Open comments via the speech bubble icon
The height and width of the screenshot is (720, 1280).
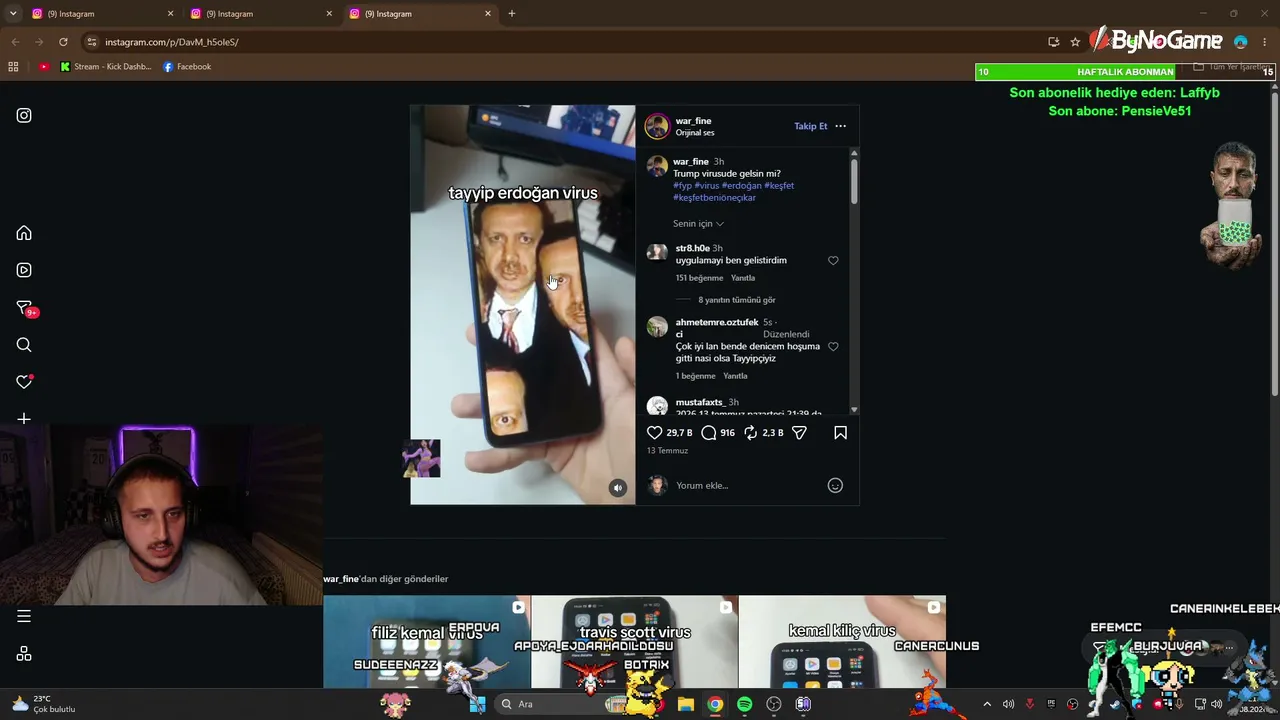tap(709, 433)
